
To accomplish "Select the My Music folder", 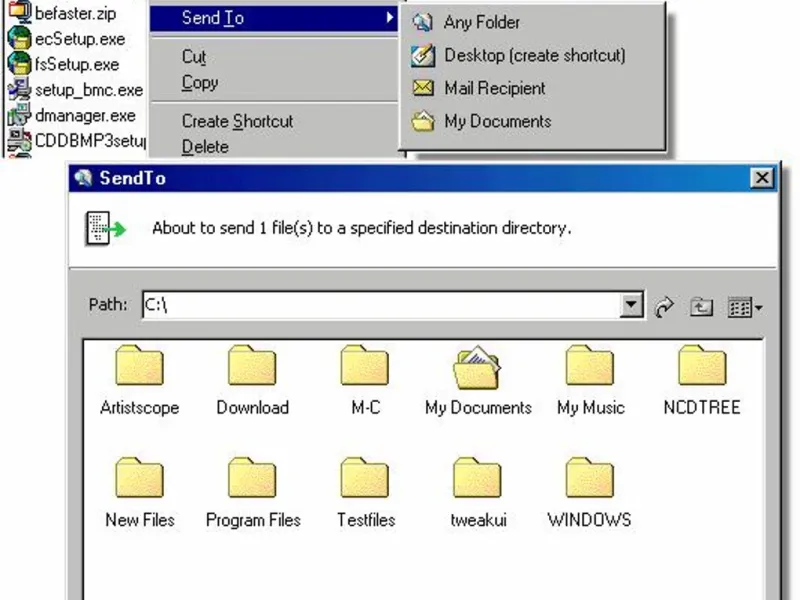I will pos(590,381).
